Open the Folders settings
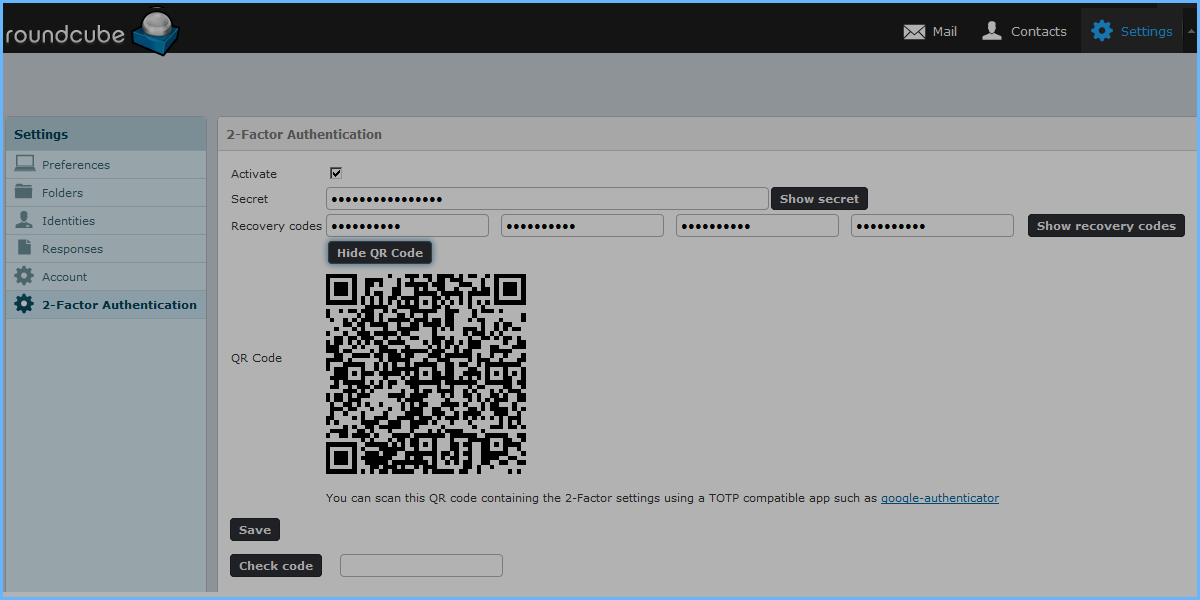1200x600 pixels. coord(106,193)
